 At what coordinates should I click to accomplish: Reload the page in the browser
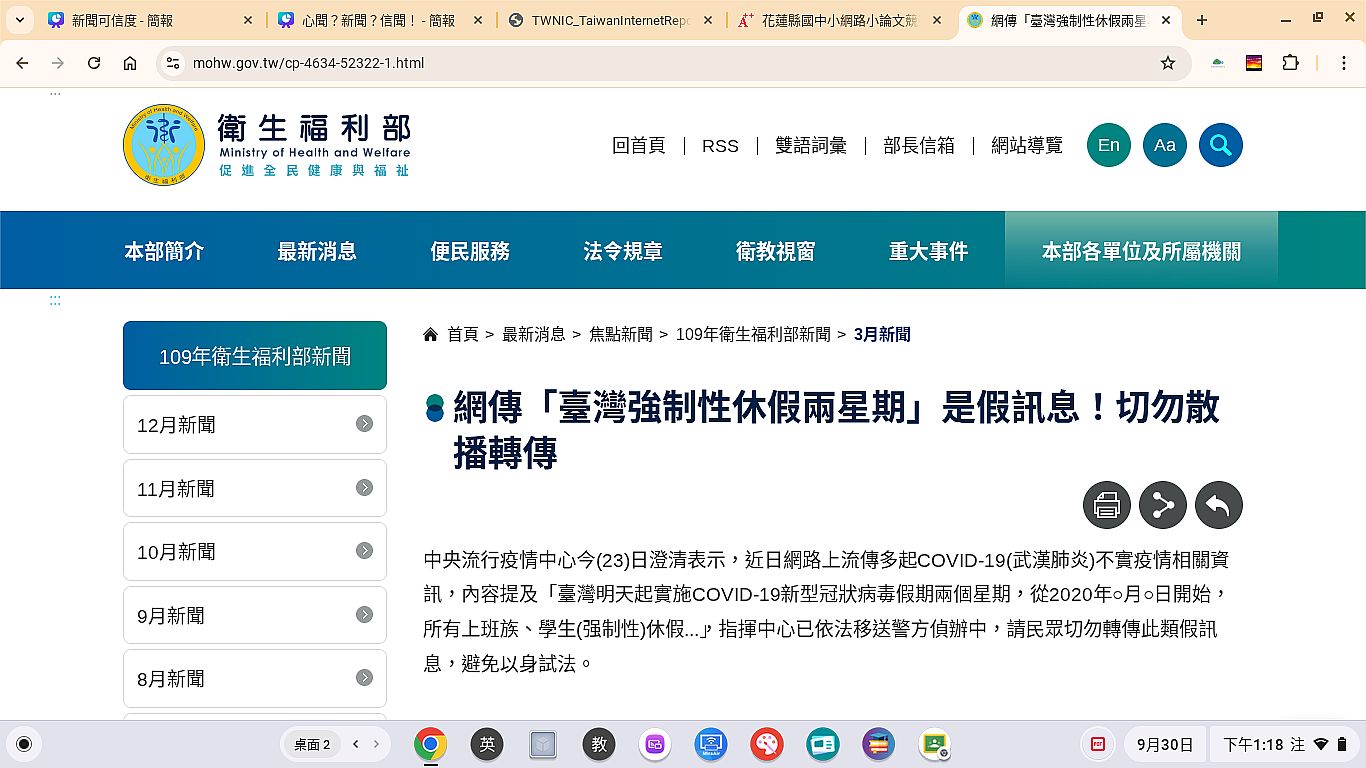point(94,63)
